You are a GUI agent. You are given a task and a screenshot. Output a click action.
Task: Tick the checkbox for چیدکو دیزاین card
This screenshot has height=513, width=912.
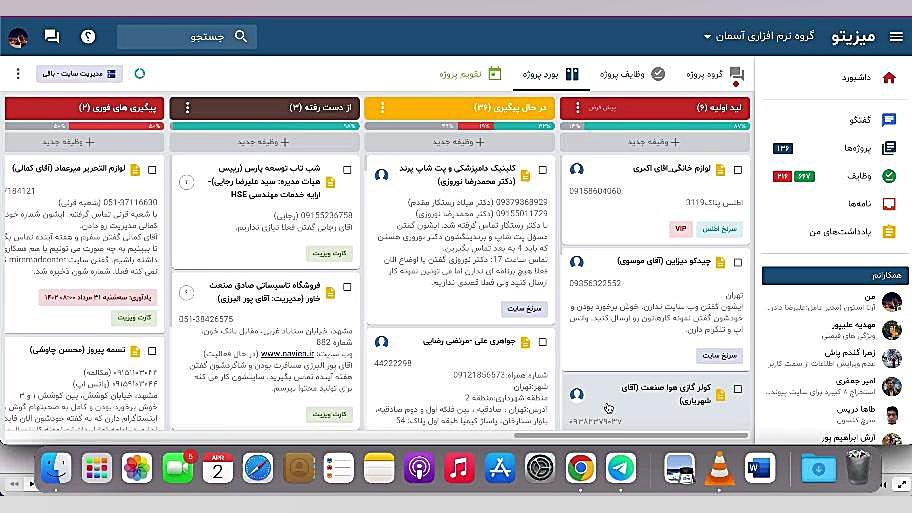pyautogui.click(x=738, y=262)
